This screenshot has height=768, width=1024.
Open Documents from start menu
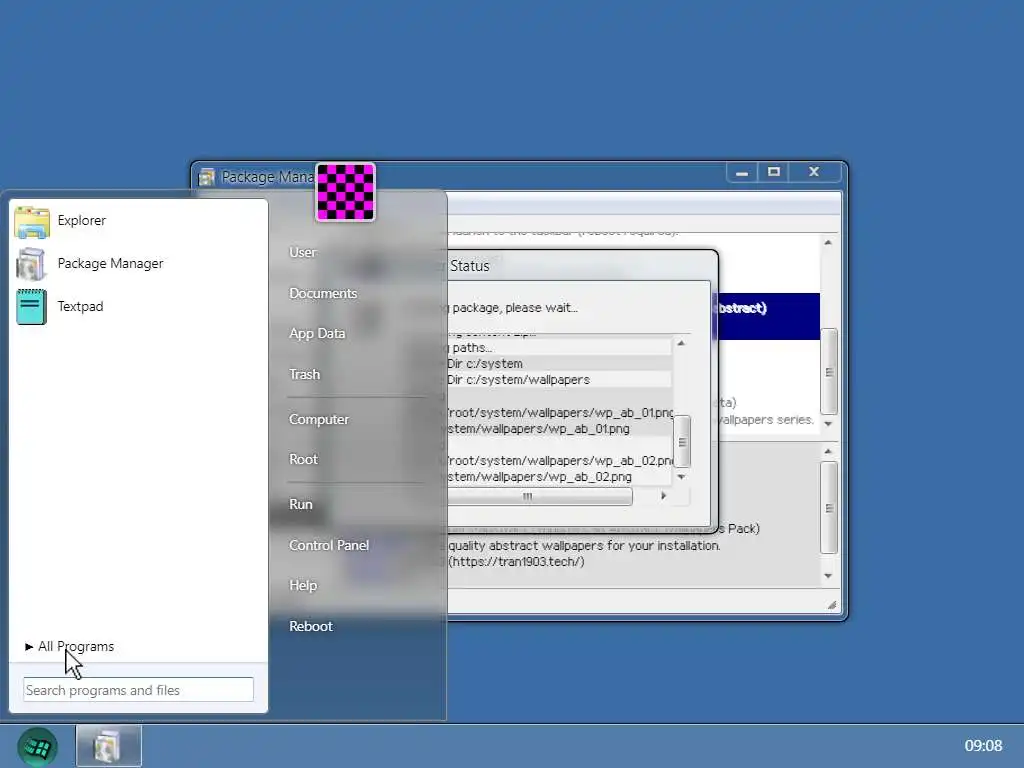(323, 294)
